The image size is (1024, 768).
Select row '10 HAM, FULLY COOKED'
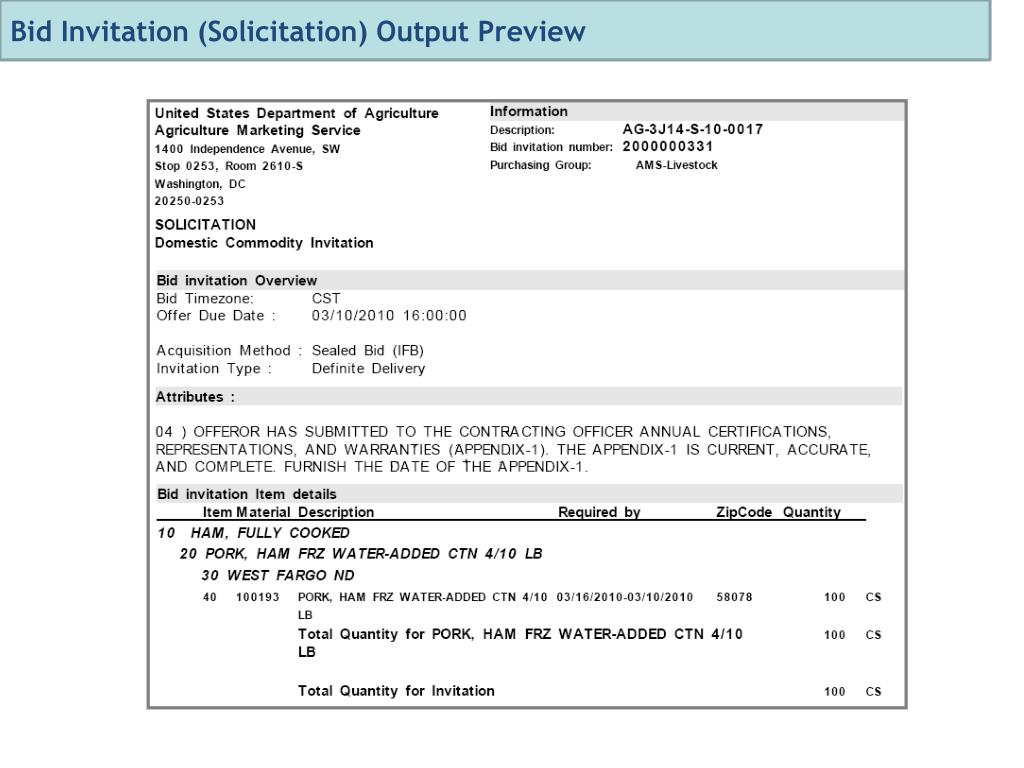click(253, 533)
